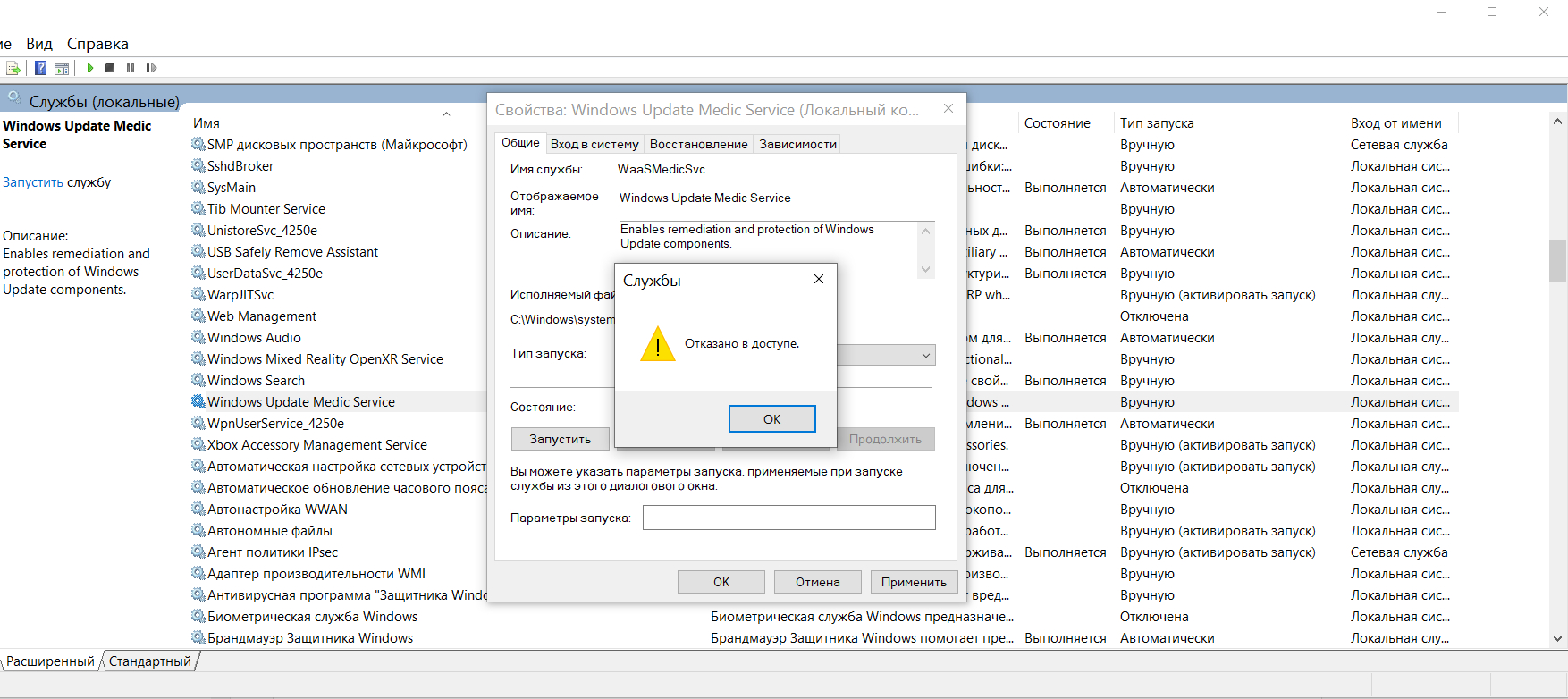Viewport: 1568px width, 699px height.
Task: Select Адаптер производительности WMI service
Action: tap(316, 573)
